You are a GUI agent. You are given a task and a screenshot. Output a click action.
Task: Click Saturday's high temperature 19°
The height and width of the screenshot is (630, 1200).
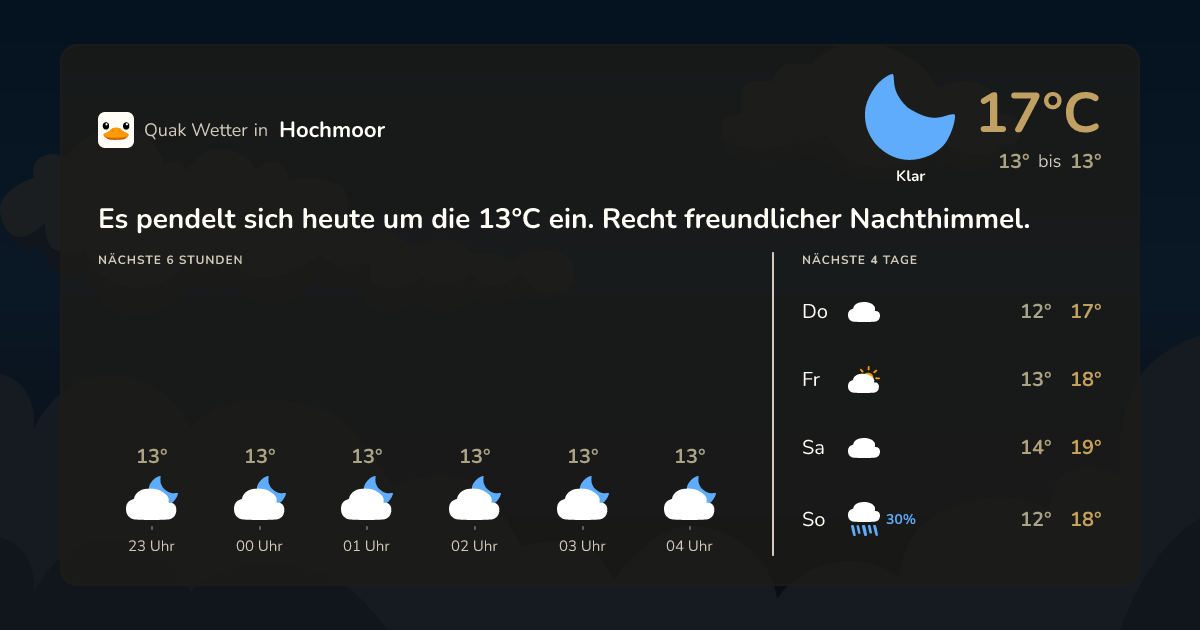click(x=1086, y=448)
